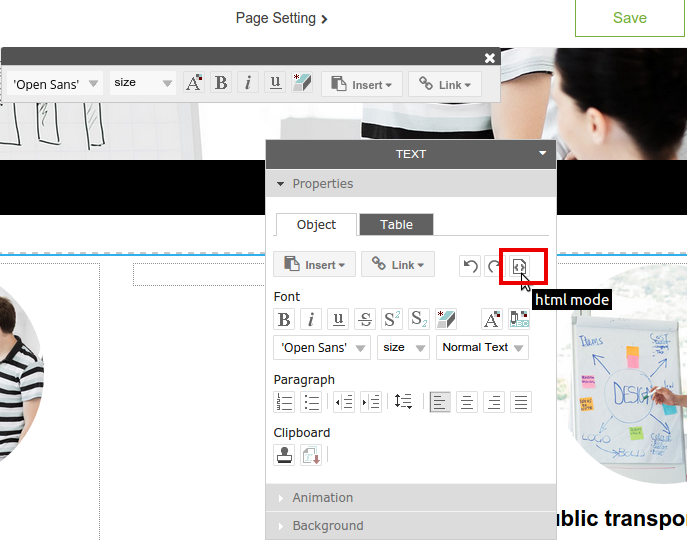Open the TEXT panel header menu arrow
Image resolution: width=687 pixels, height=540 pixels.
pos(542,153)
